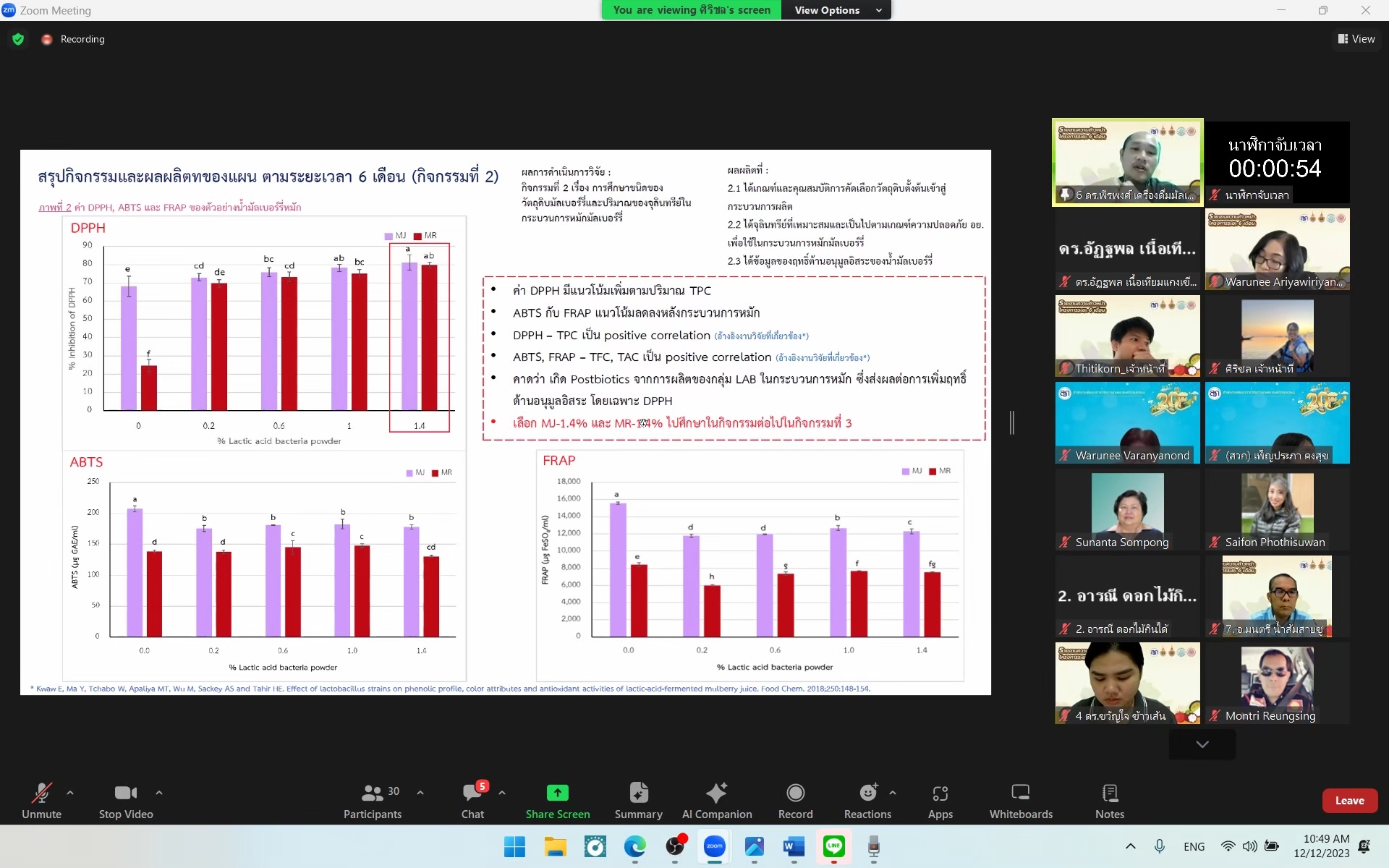Screen dimensions: 1389x868
Task: Open the Notes icon
Action: click(1109, 793)
